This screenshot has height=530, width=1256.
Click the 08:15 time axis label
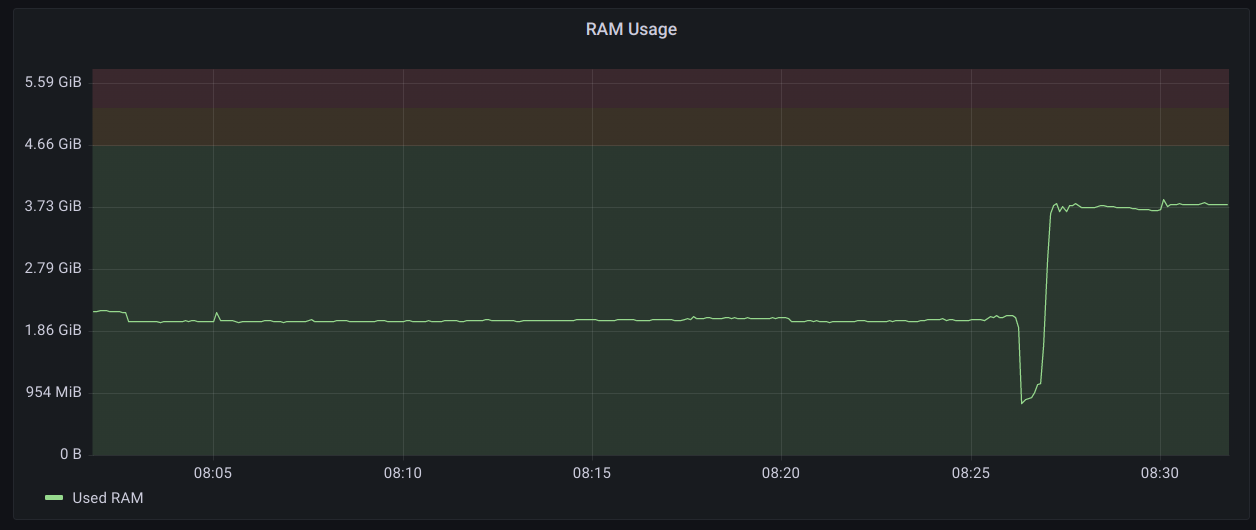591,472
